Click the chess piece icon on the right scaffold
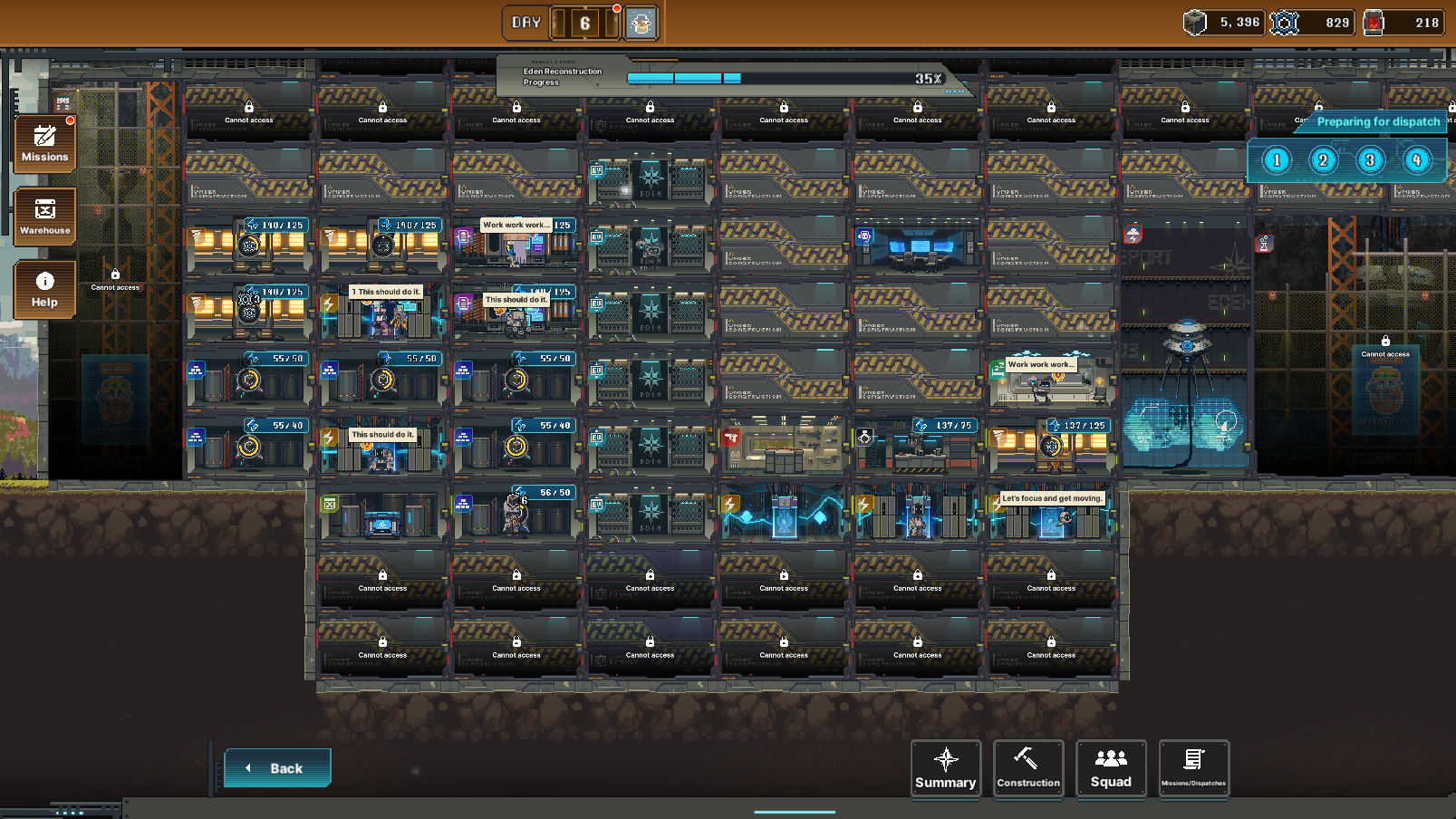 click(x=1265, y=243)
